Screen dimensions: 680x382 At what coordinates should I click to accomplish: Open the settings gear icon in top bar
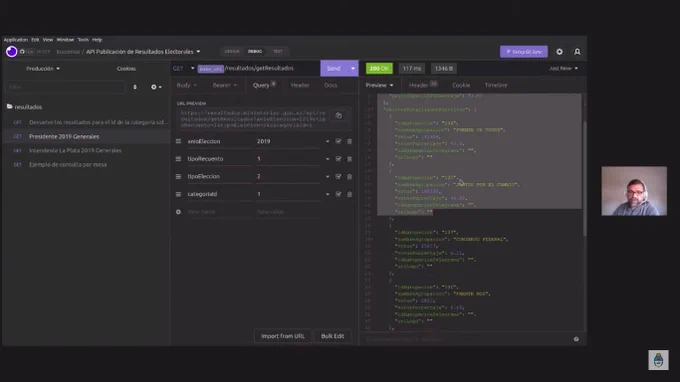(x=559, y=52)
